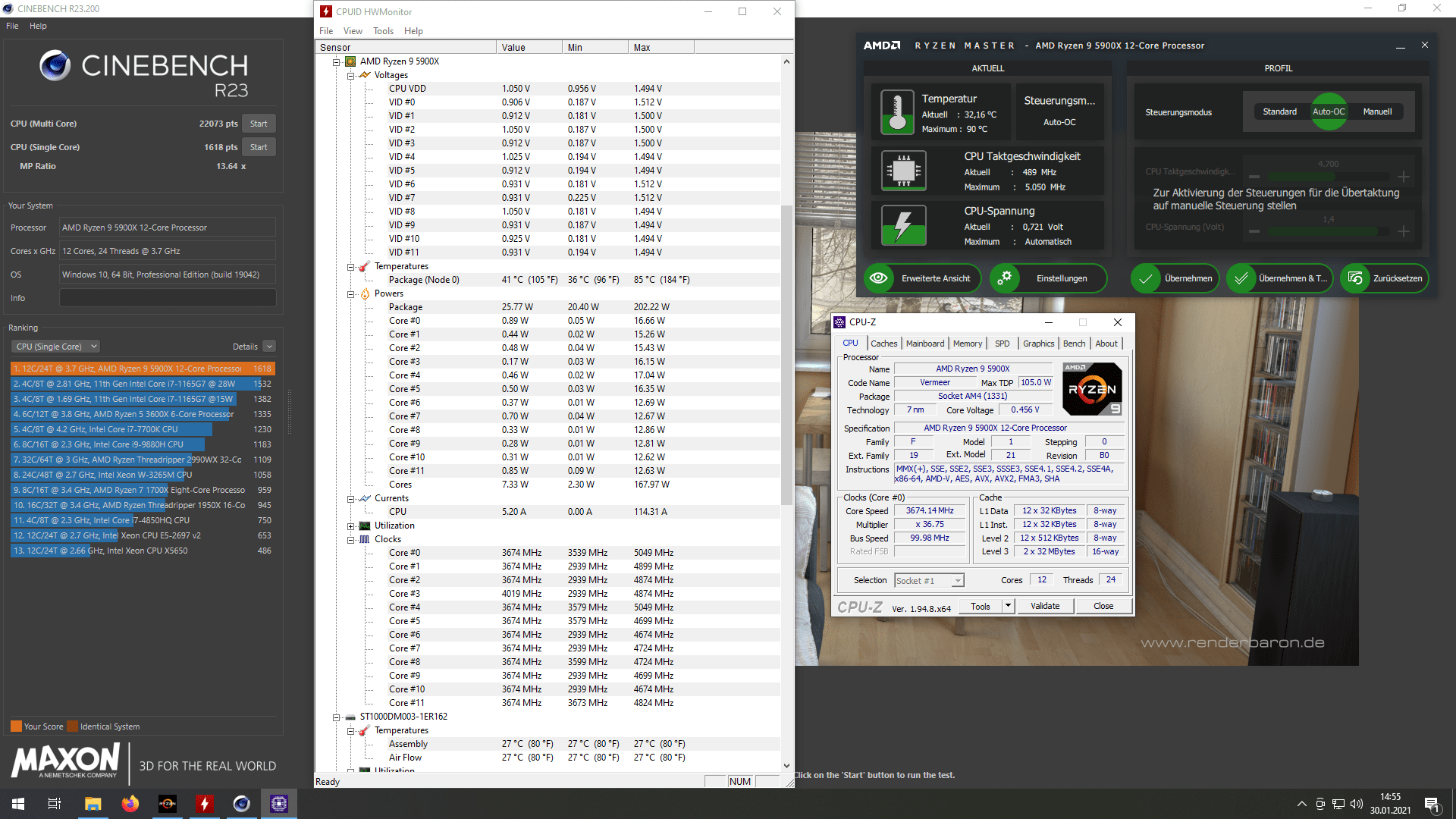Switch to HWMonitor via red taskbar icon
This screenshot has height=819, width=1456.
click(x=205, y=804)
